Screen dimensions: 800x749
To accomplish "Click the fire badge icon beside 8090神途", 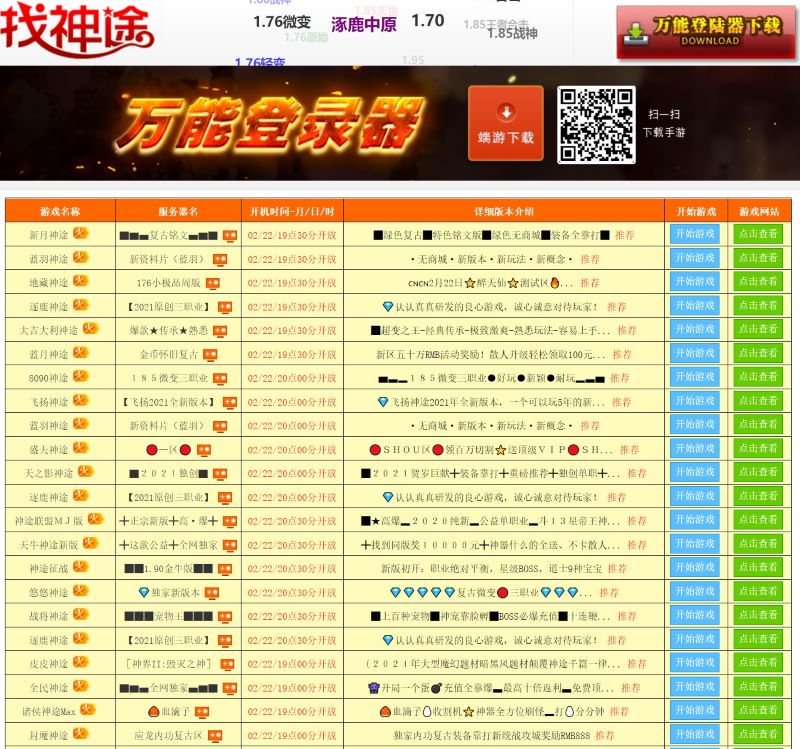I will pos(81,377).
